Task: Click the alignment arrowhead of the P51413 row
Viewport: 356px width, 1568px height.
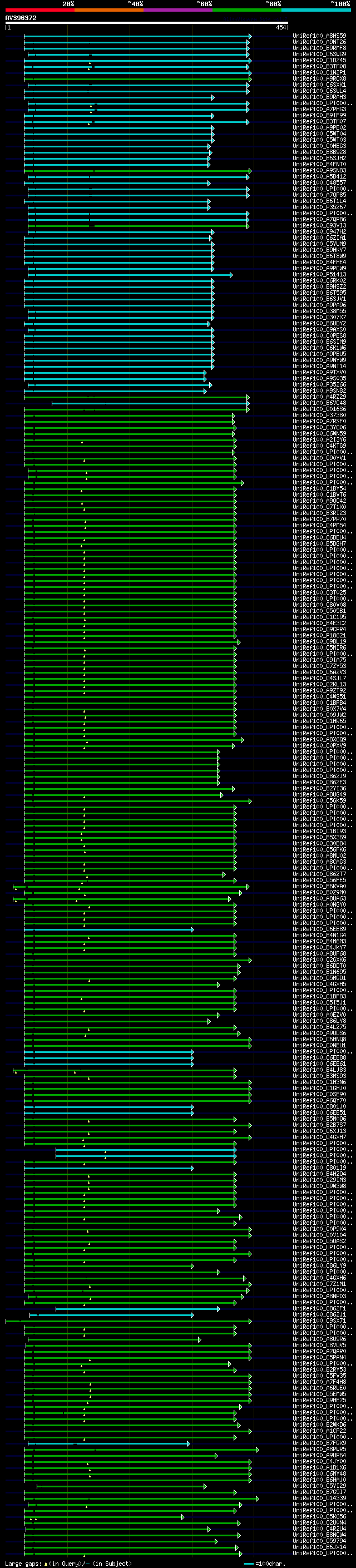Action: pos(231,275)
